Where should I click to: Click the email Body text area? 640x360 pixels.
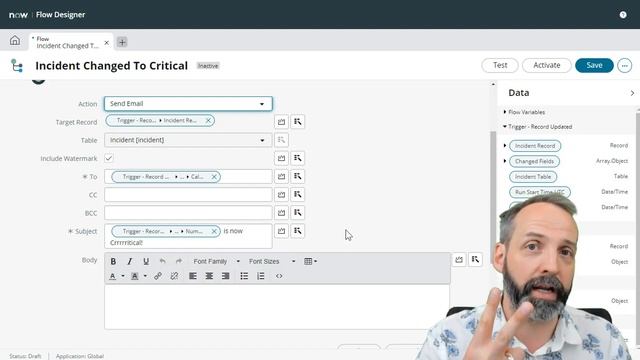point(277,307)
